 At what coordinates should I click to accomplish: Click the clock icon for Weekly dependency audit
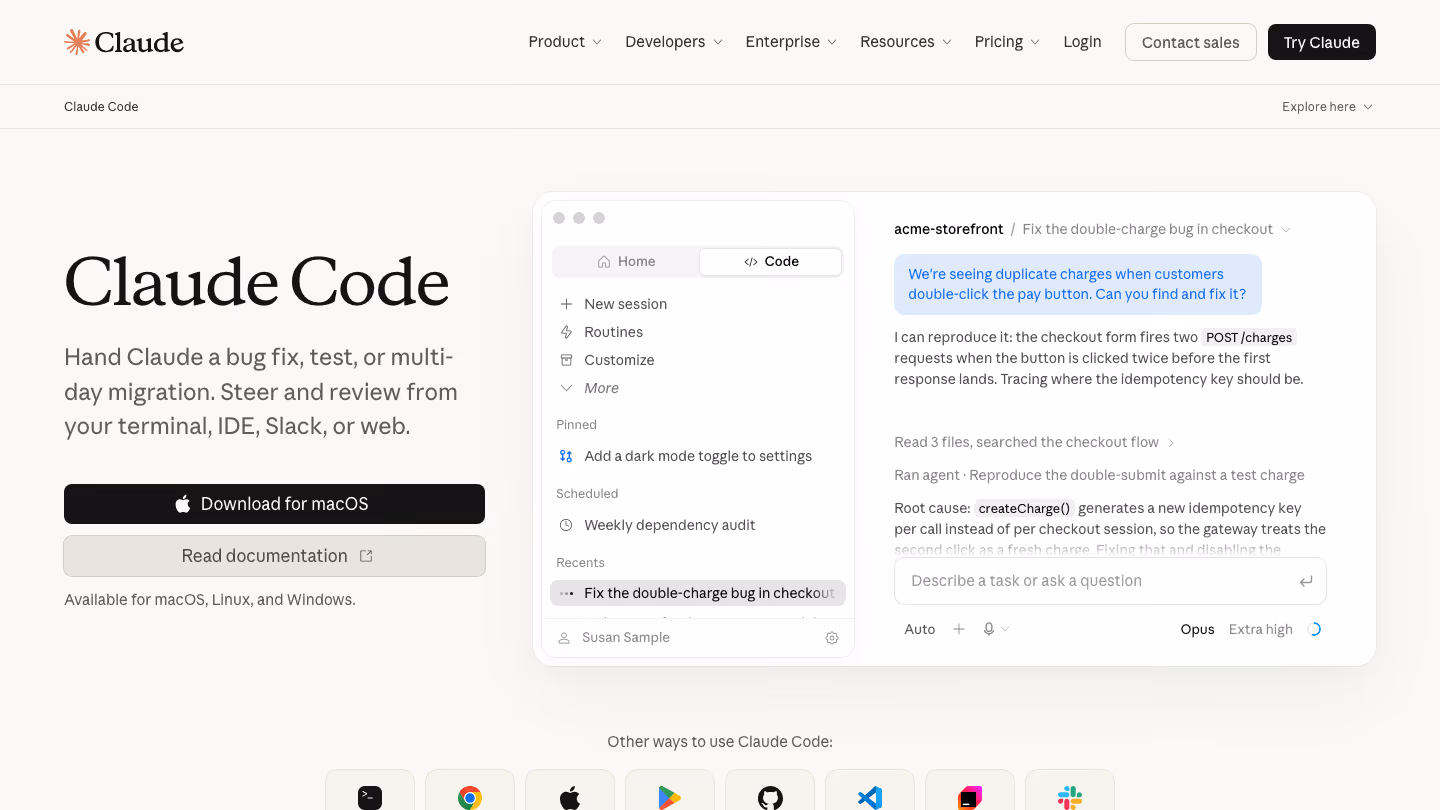(566, 525)
